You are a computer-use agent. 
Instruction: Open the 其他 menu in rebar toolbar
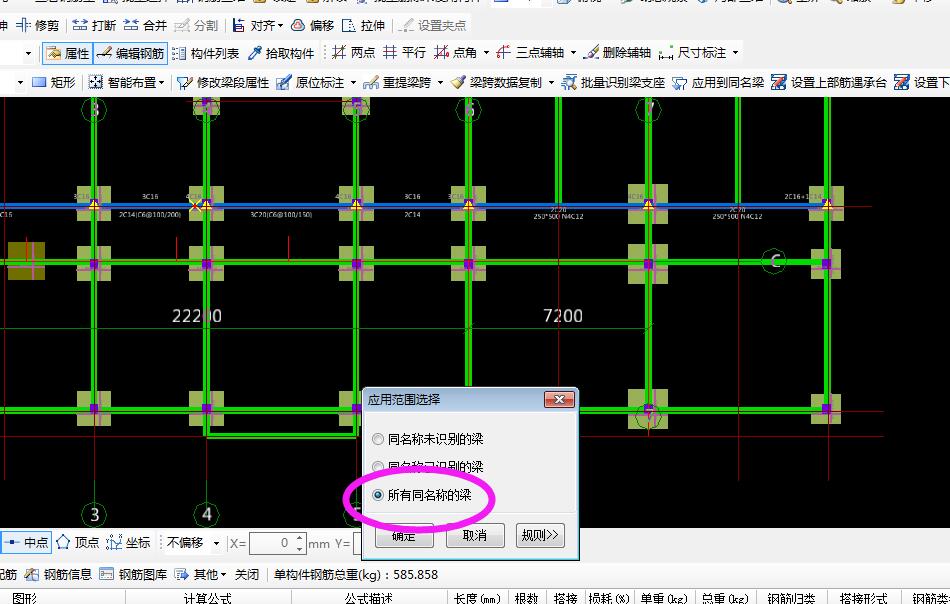[x=201, y=574]
